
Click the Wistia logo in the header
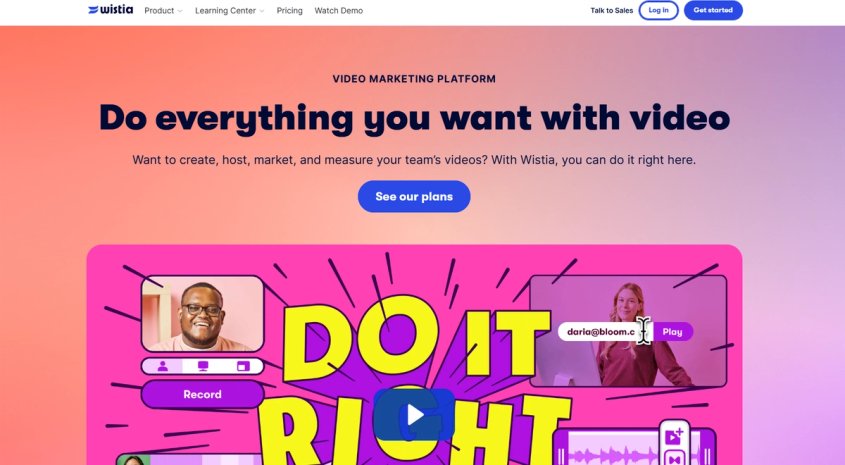click(x=110, y=10)
